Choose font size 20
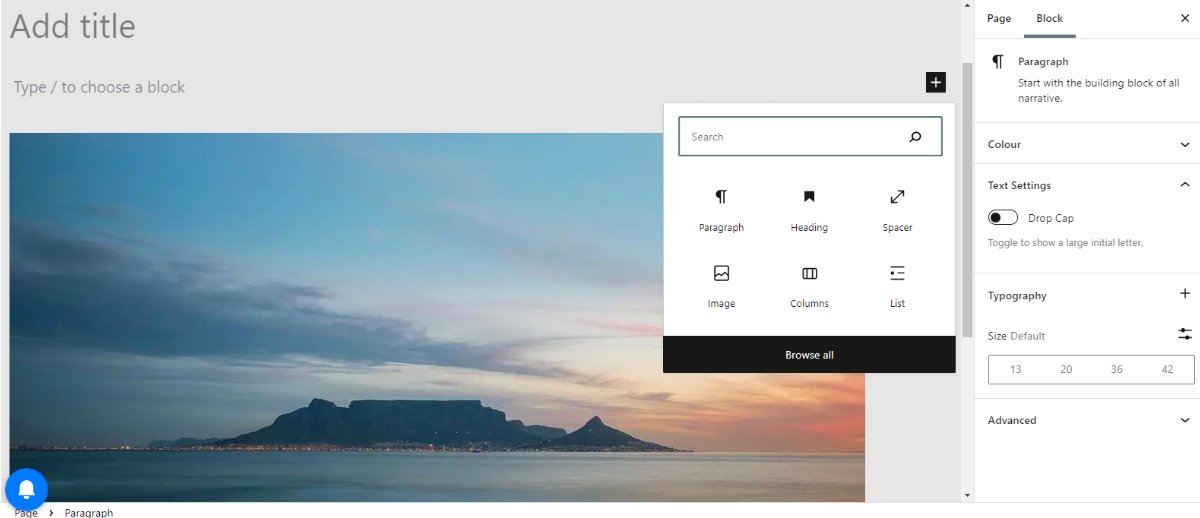 (x=1066, y=369)
